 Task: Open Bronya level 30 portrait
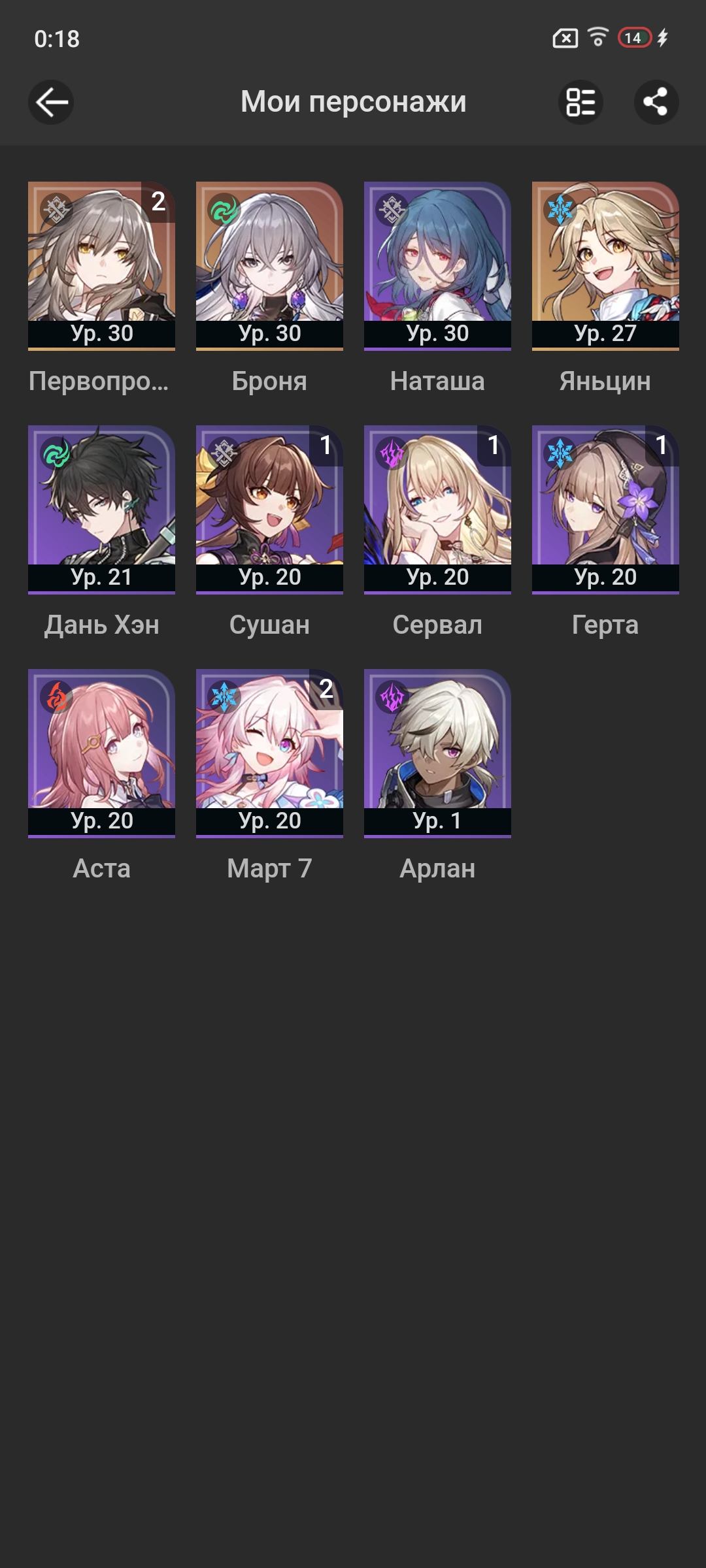[x=269, y=266]
